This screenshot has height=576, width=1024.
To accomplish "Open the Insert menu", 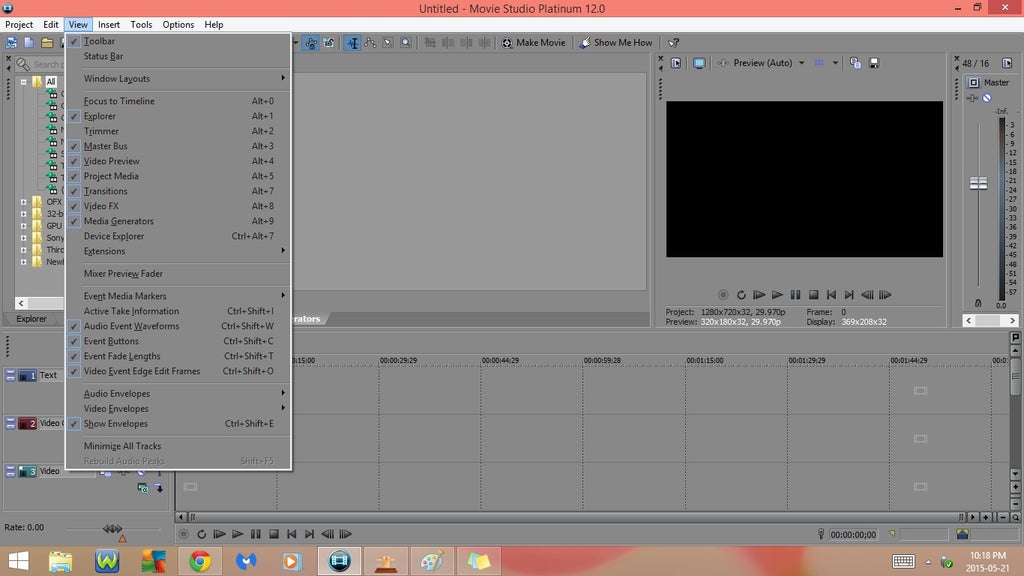I will [109, 24].
